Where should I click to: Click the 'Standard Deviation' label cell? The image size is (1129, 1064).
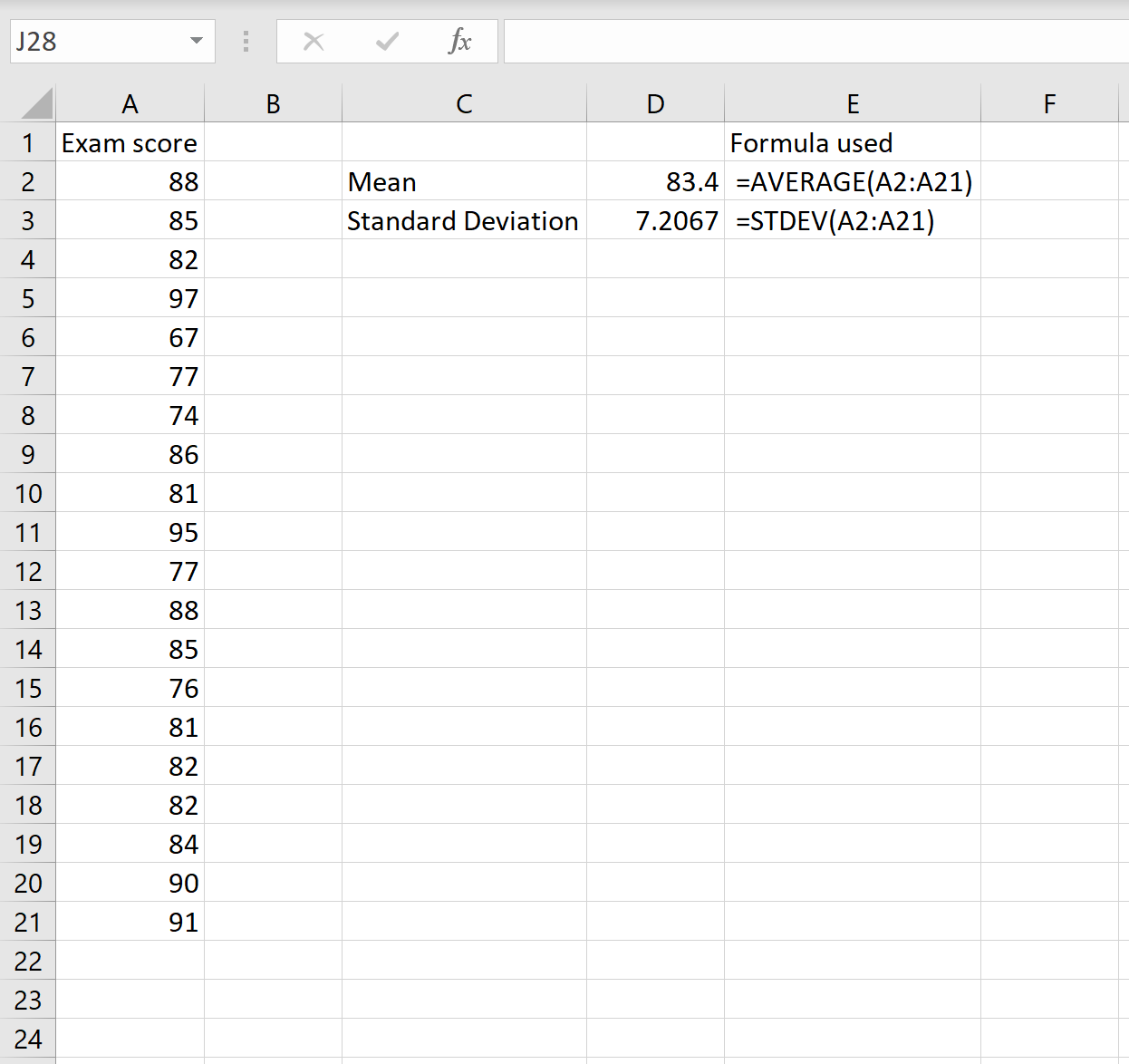tap(465, 221)
